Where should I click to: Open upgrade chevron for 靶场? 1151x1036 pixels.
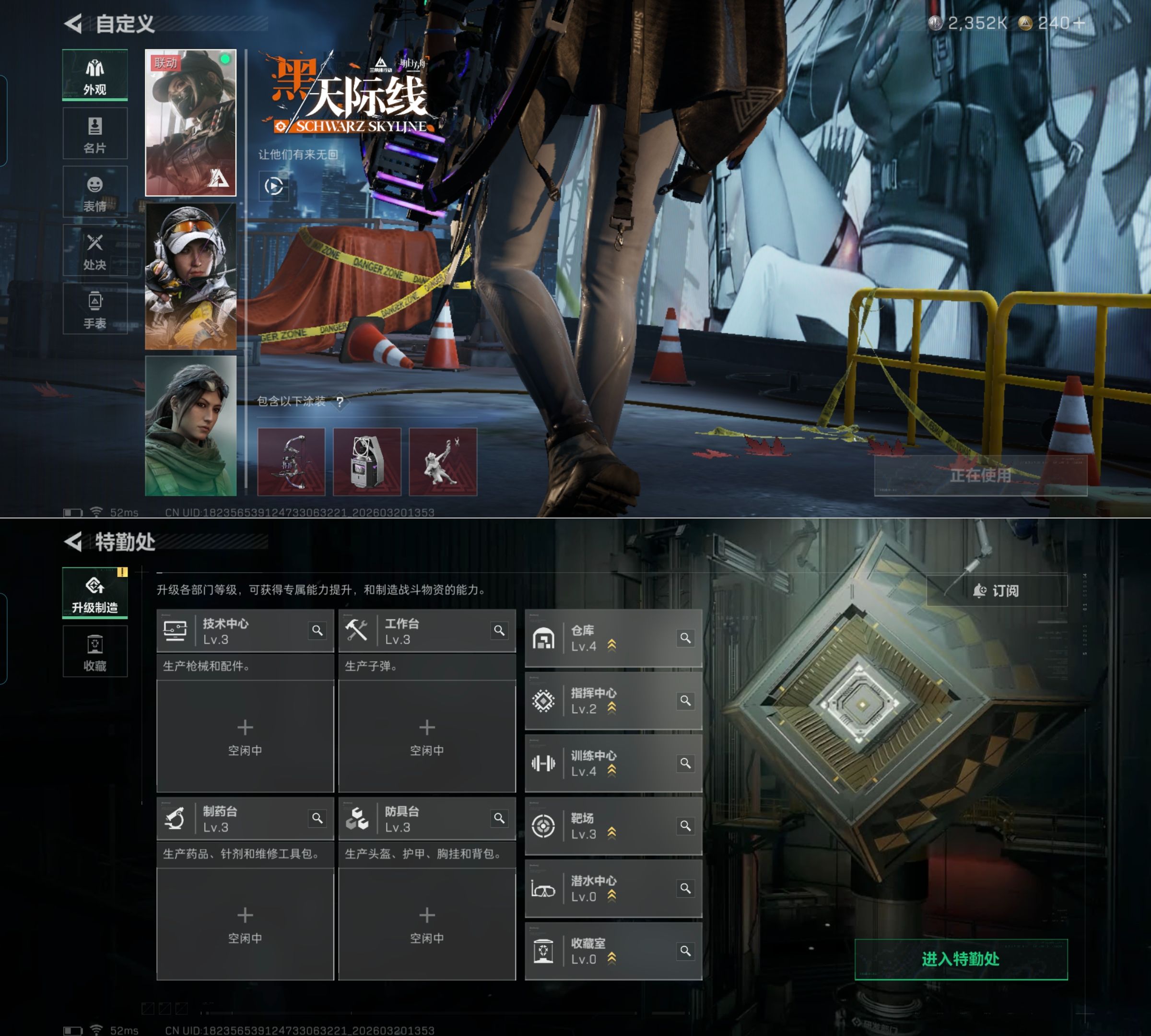(611, 833)
